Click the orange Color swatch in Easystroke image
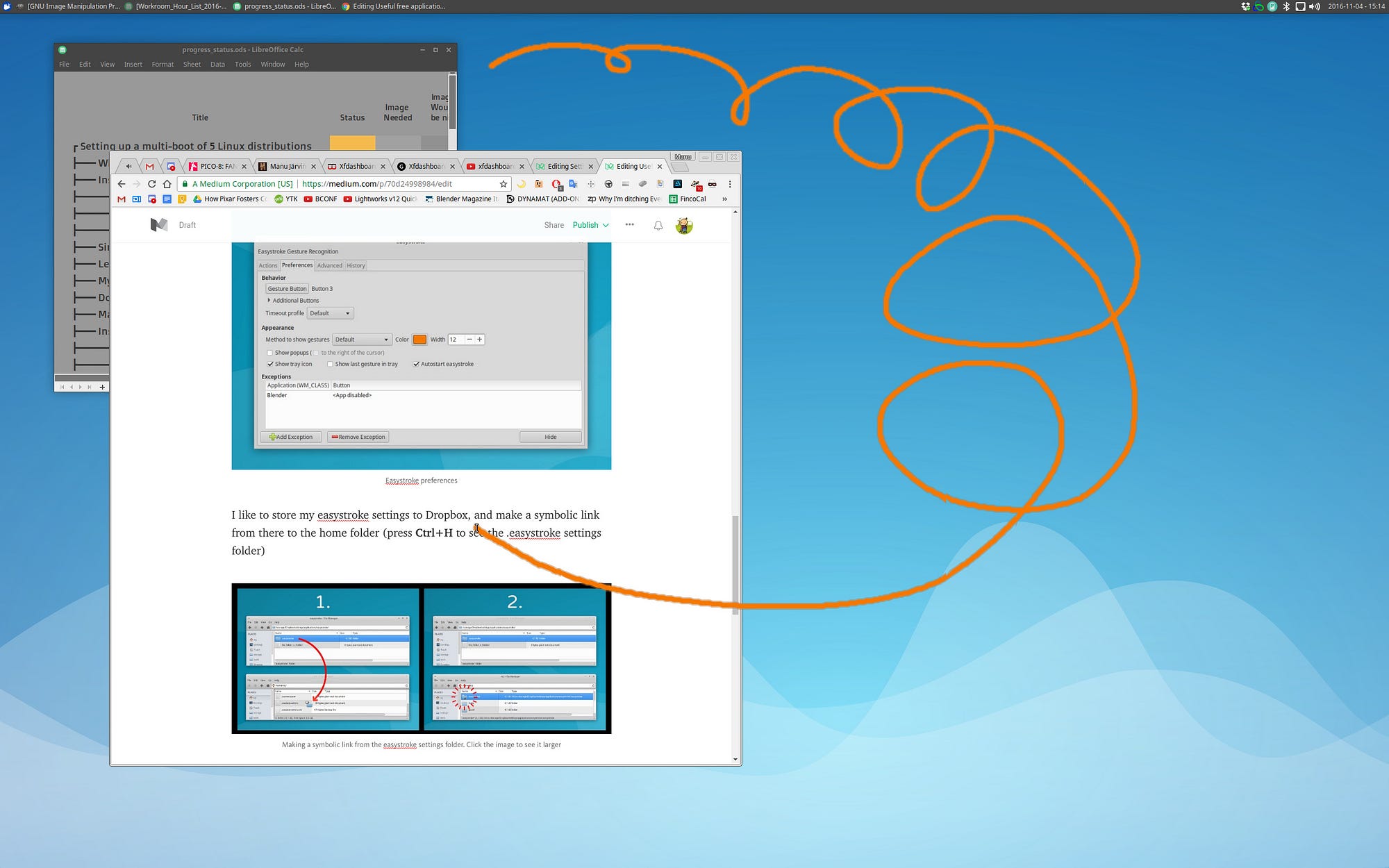Image resolution: width=1389 pixels, height=868 pixels. pos(419,340)
